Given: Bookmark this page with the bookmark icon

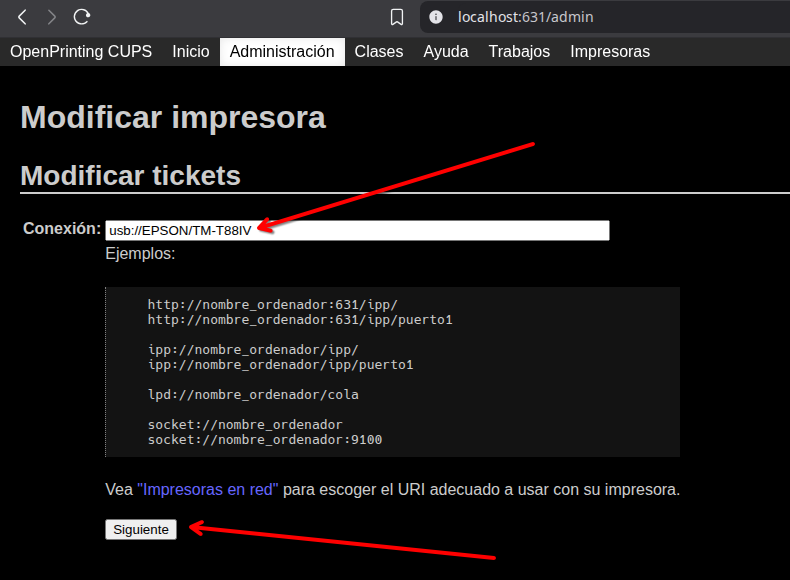Looking at the screenshot, I should [x=397, y=17].
